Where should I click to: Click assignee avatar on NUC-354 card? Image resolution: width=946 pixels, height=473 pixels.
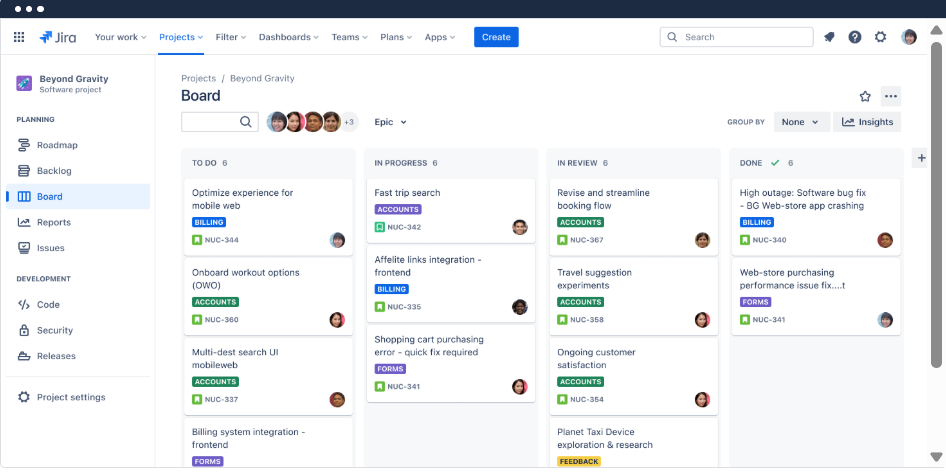(x=702, y=399)
